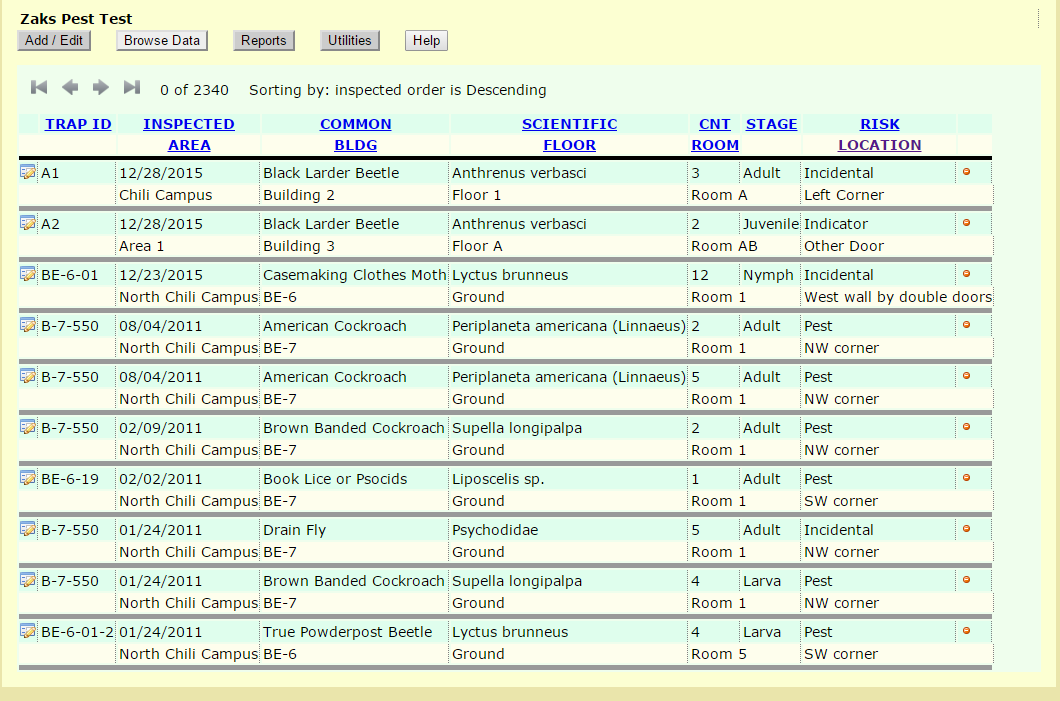Open the edit icon for trap A2
Viewport: 1060px width, 701px height.
(28, 223)
